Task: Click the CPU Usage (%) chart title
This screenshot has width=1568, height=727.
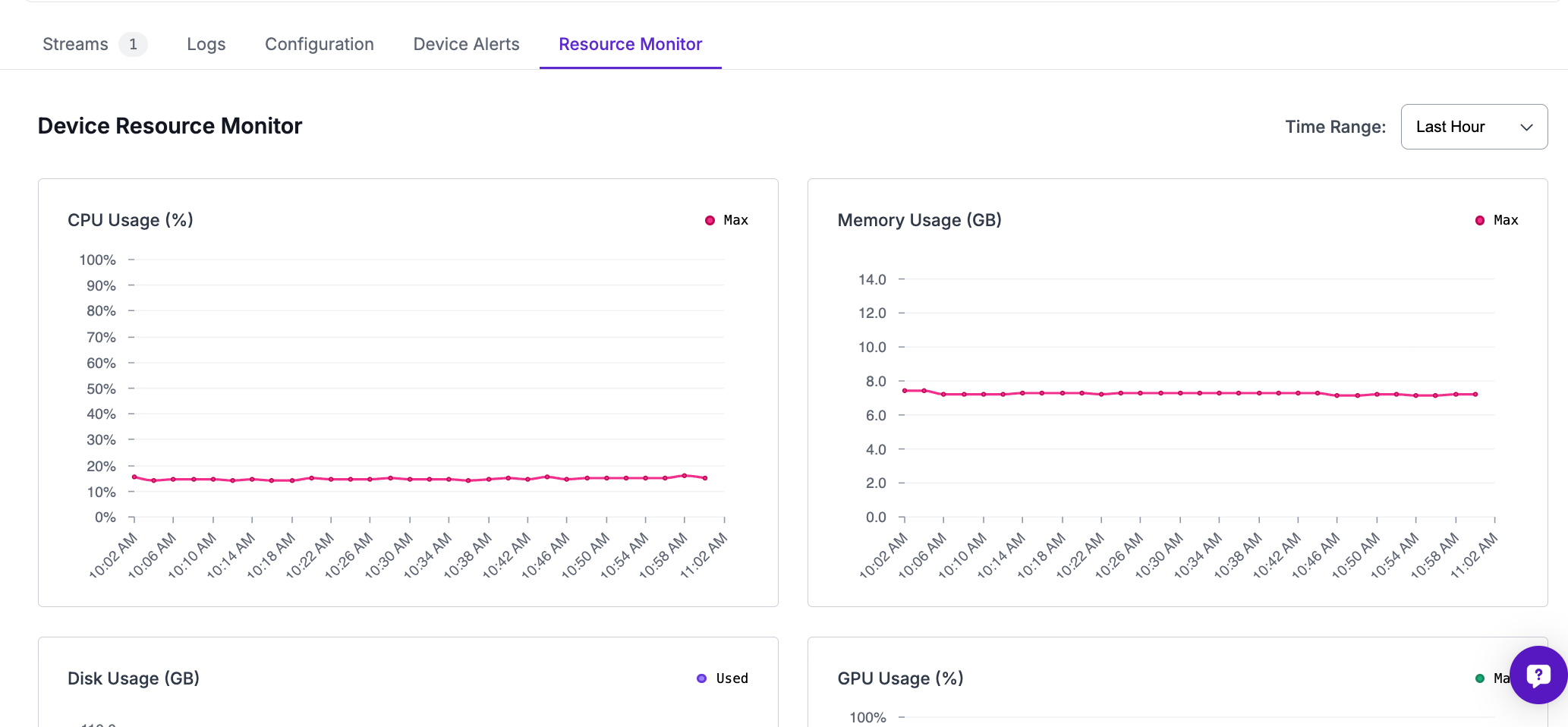Action: 131,220
